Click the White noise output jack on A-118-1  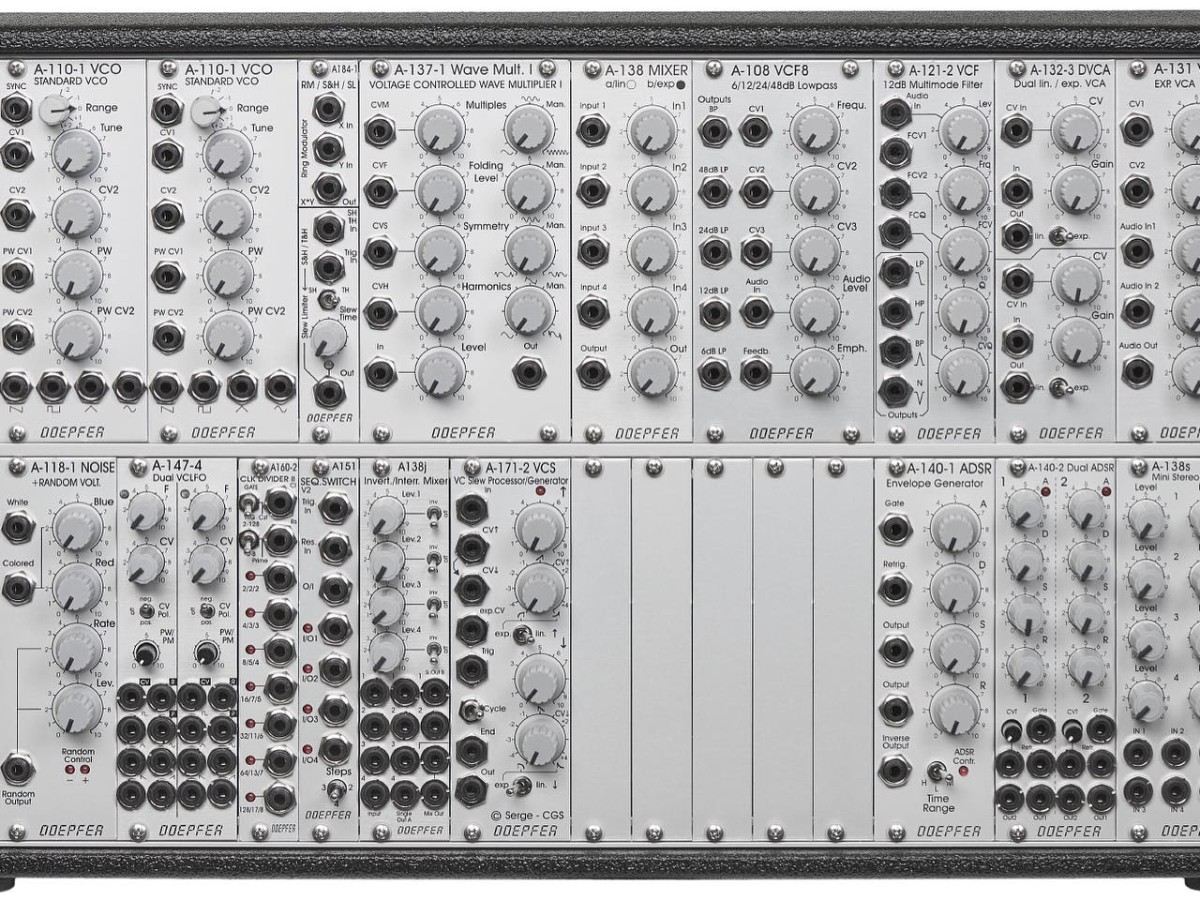[17, 529]
